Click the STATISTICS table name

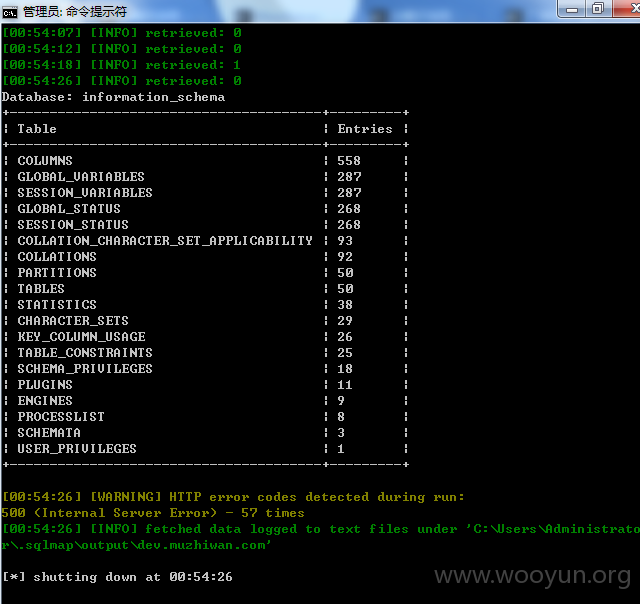click(x=57, y=304)
